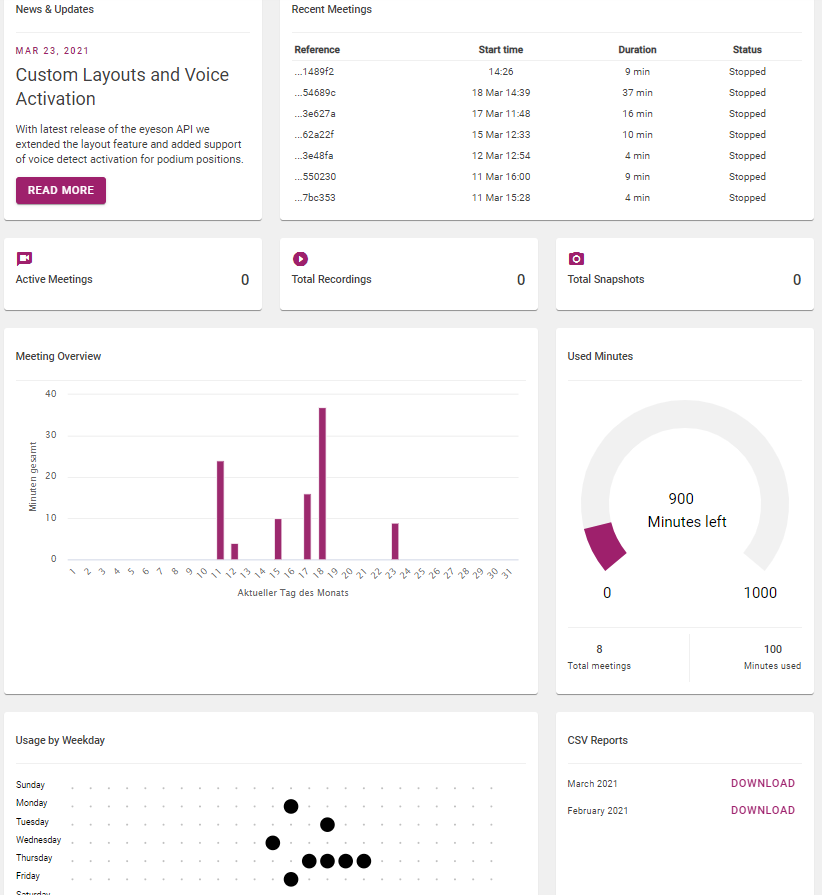Click the Total Snapshots camera icon
This screenshot has width=822, height=895.
coord(575,259)
